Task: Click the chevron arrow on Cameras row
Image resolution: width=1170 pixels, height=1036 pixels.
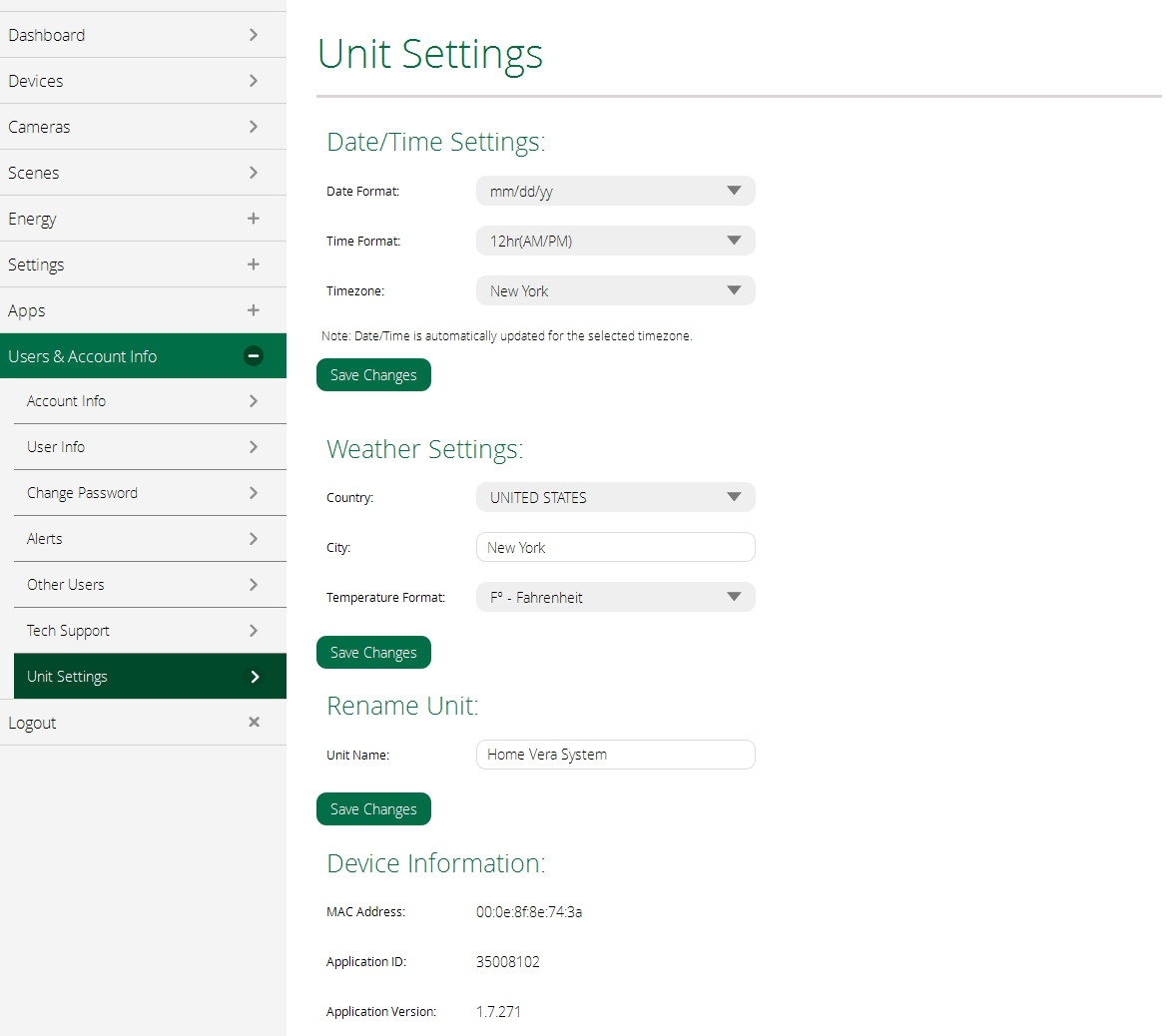Action: (x=254, y=127)
